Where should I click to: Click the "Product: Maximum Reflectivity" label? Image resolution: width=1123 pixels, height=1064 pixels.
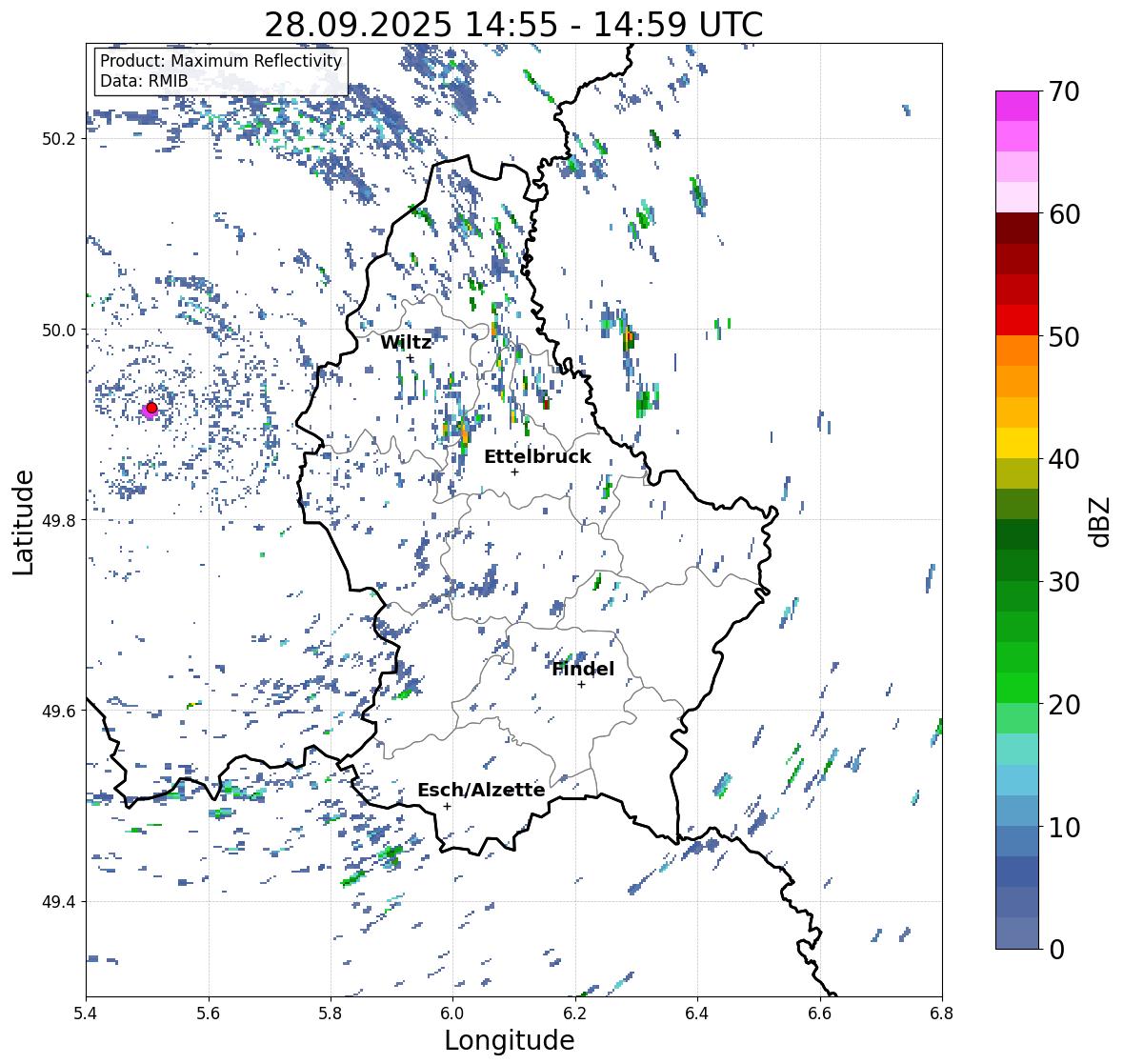(x=221, y=61)
